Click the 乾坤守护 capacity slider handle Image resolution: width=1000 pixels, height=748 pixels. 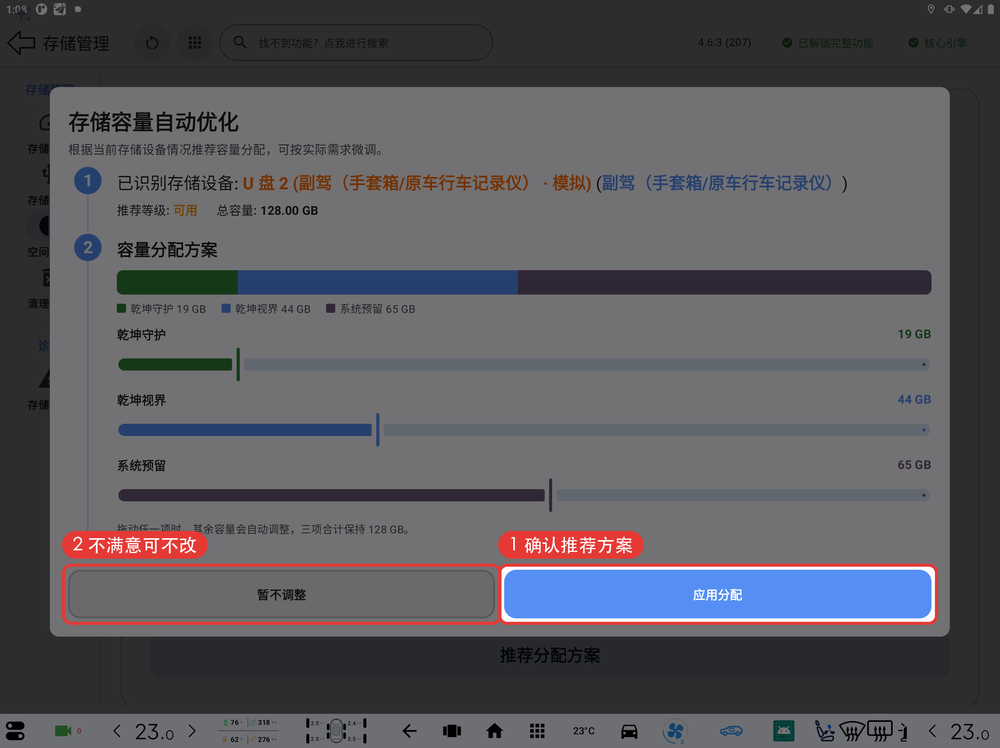pyautogui.click(x=238, y=364)
